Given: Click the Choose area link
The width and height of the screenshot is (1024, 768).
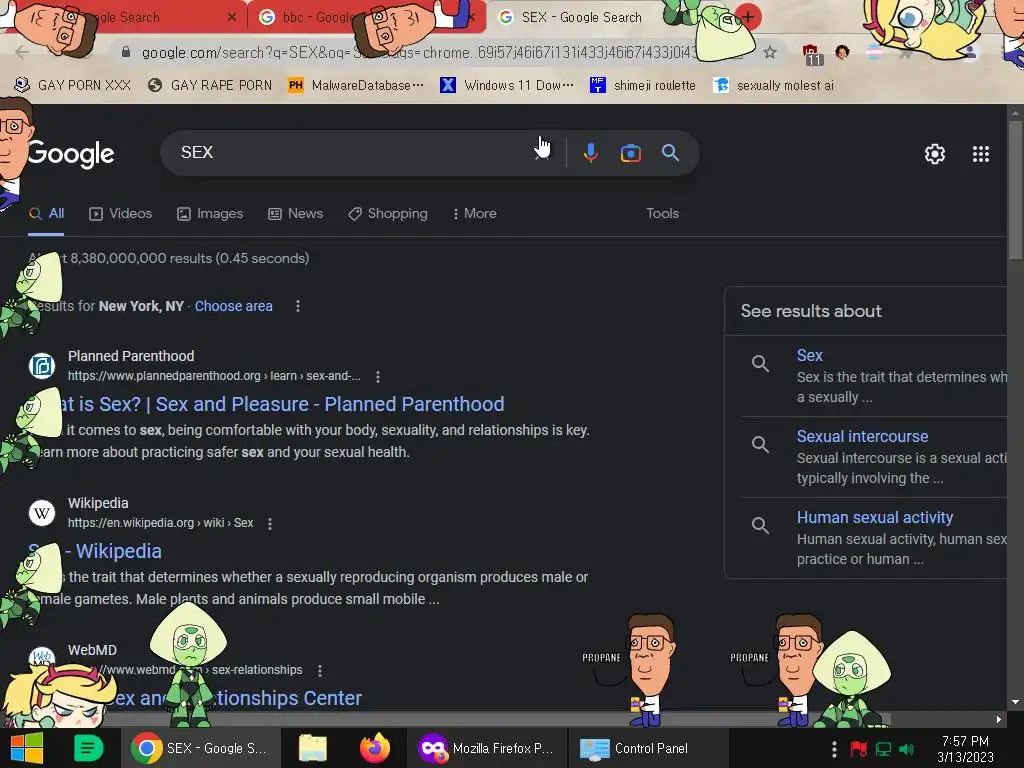Looking at the screenshot, I should tap(233, 306).
